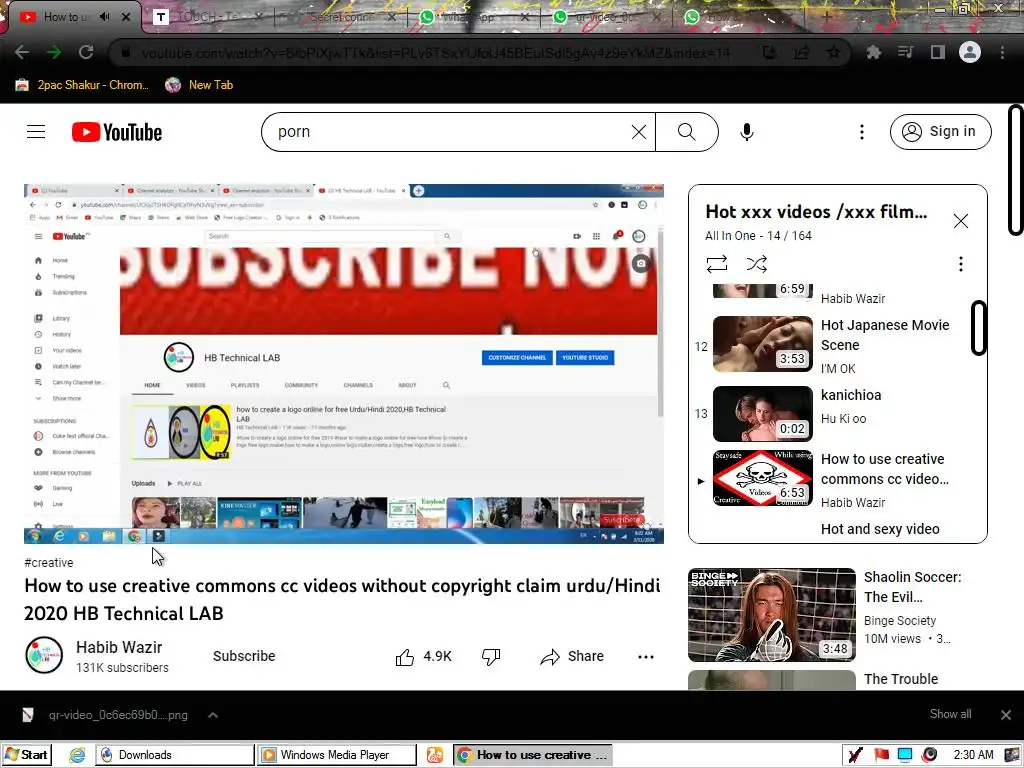The height and width of the screenshot is (768, 1024).
Task: Select current playlist video by Habib Wazir
Action: coord(834,479)
